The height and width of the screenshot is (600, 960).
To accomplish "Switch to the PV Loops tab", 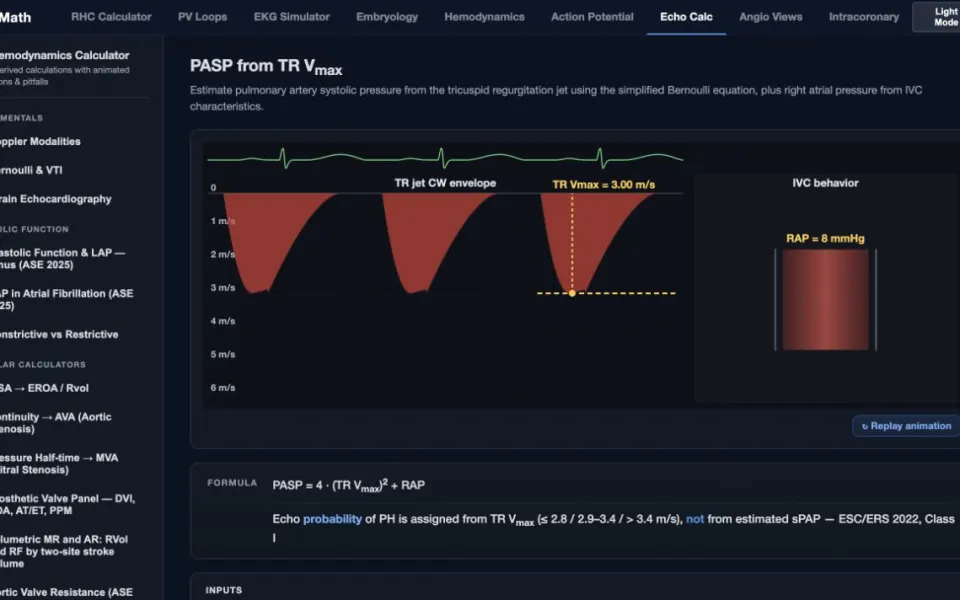I will [x=203, y=17].
